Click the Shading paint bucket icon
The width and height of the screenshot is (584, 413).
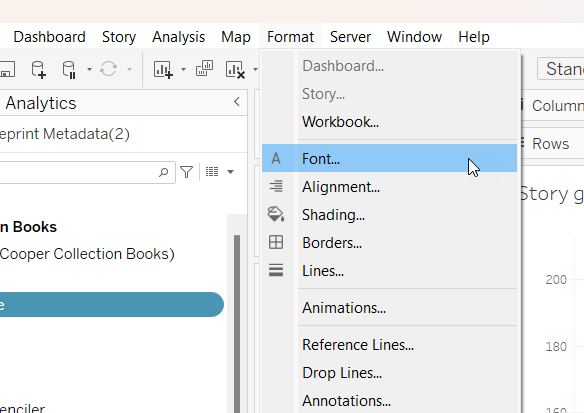coord(276,214)
